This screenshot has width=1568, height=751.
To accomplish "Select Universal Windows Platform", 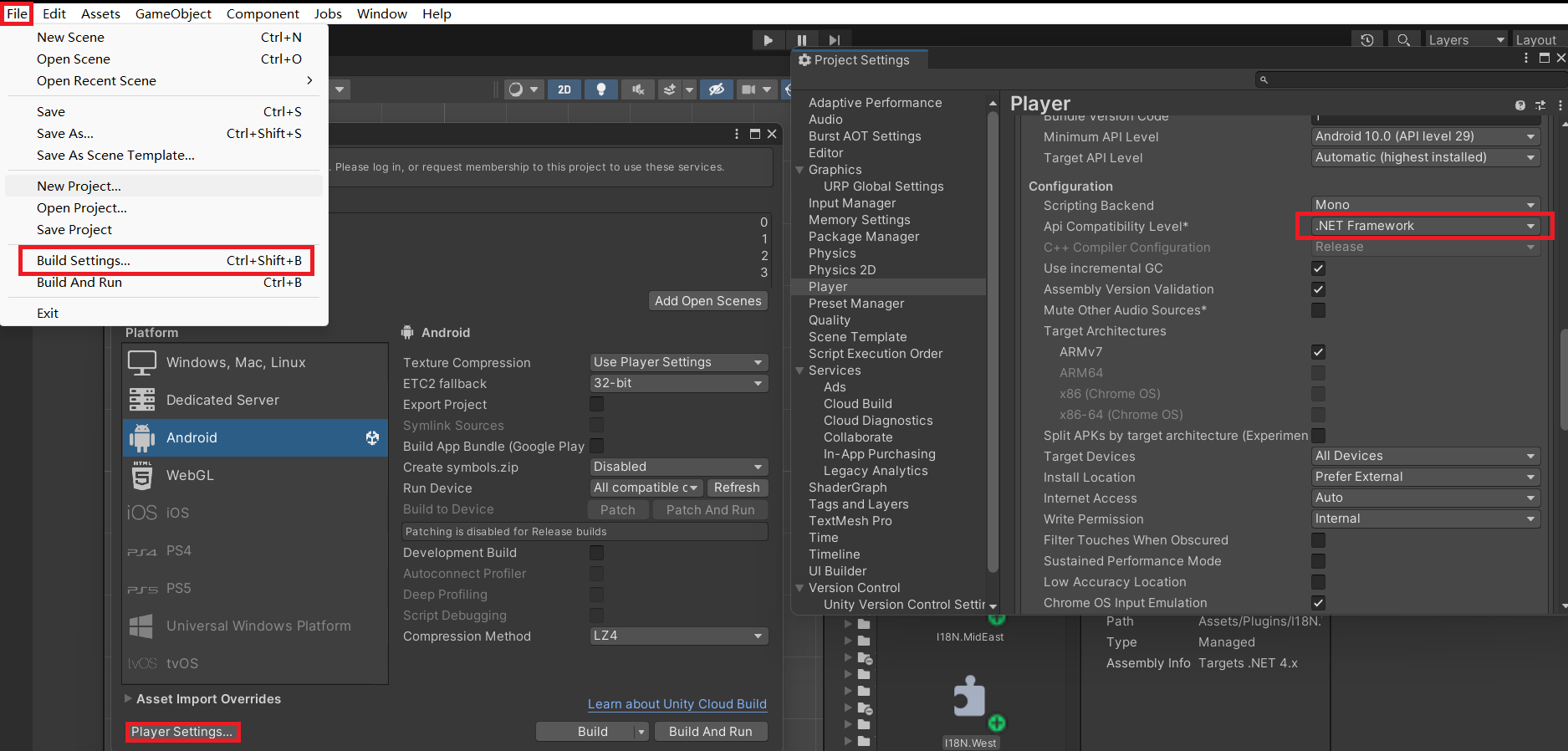I will pos(255,626).
